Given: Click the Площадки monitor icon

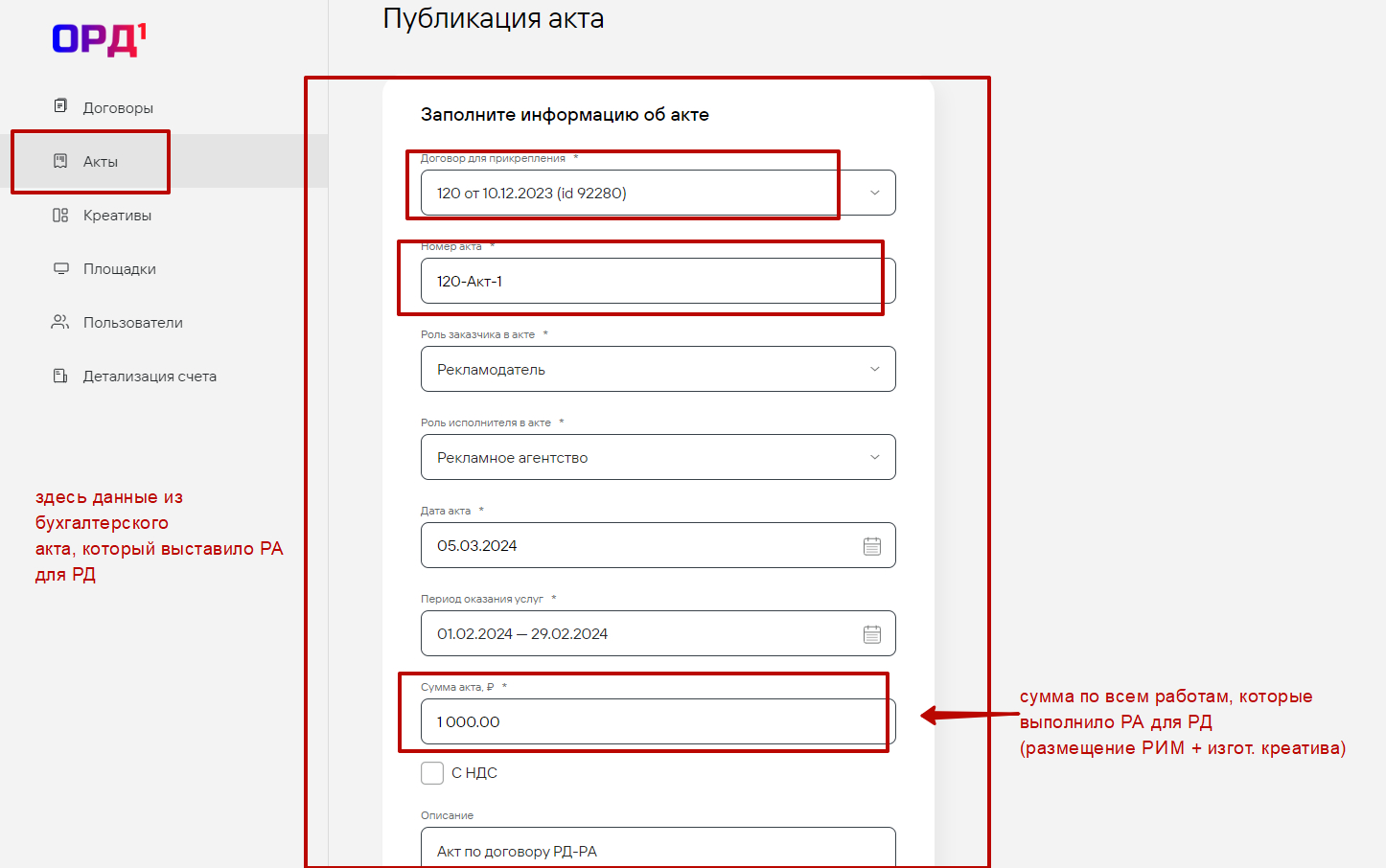Looking at the screenshot, I should 60,269.
